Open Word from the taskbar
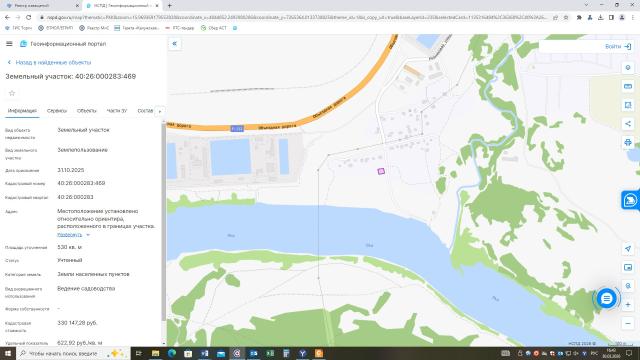 click(204, 353)
